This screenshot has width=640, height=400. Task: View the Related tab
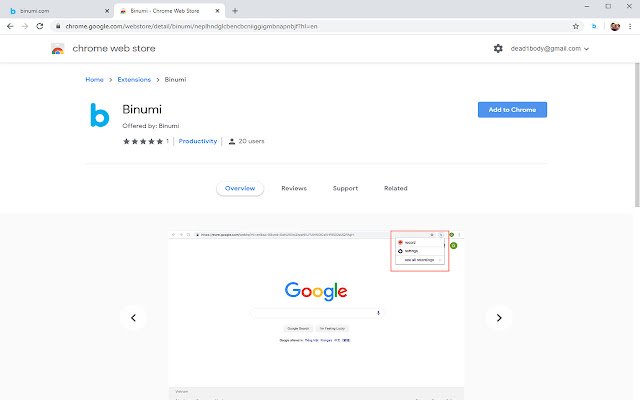(396, 188)
